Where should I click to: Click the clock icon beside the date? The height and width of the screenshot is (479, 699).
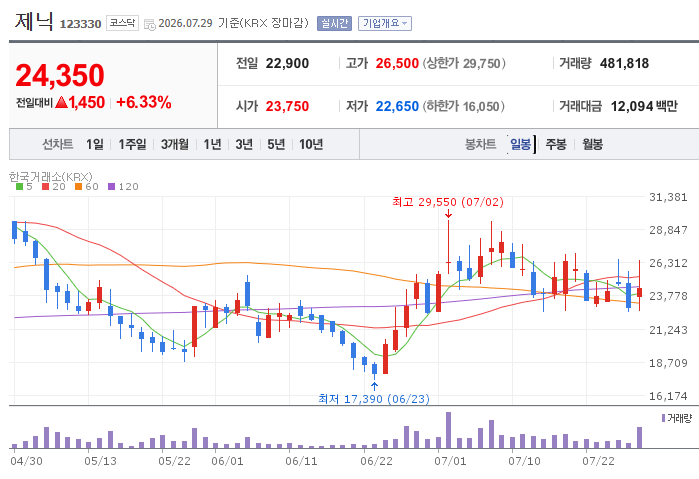(150, 25)
